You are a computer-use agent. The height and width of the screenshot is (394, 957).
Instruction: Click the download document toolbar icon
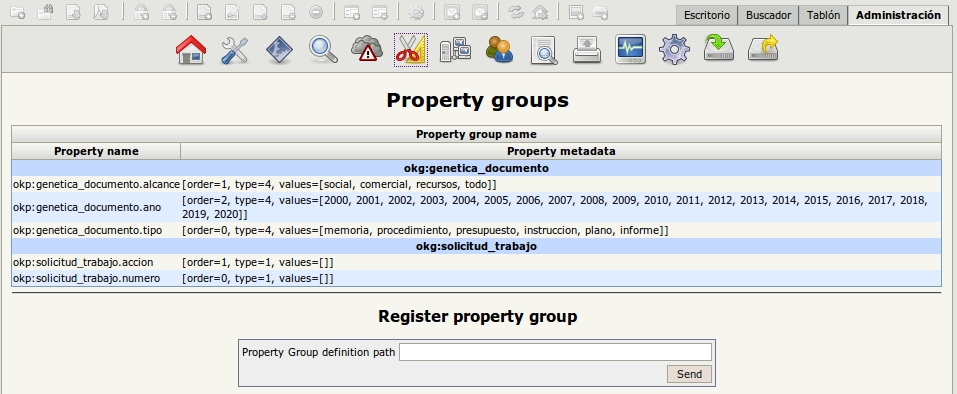(73, 12)
